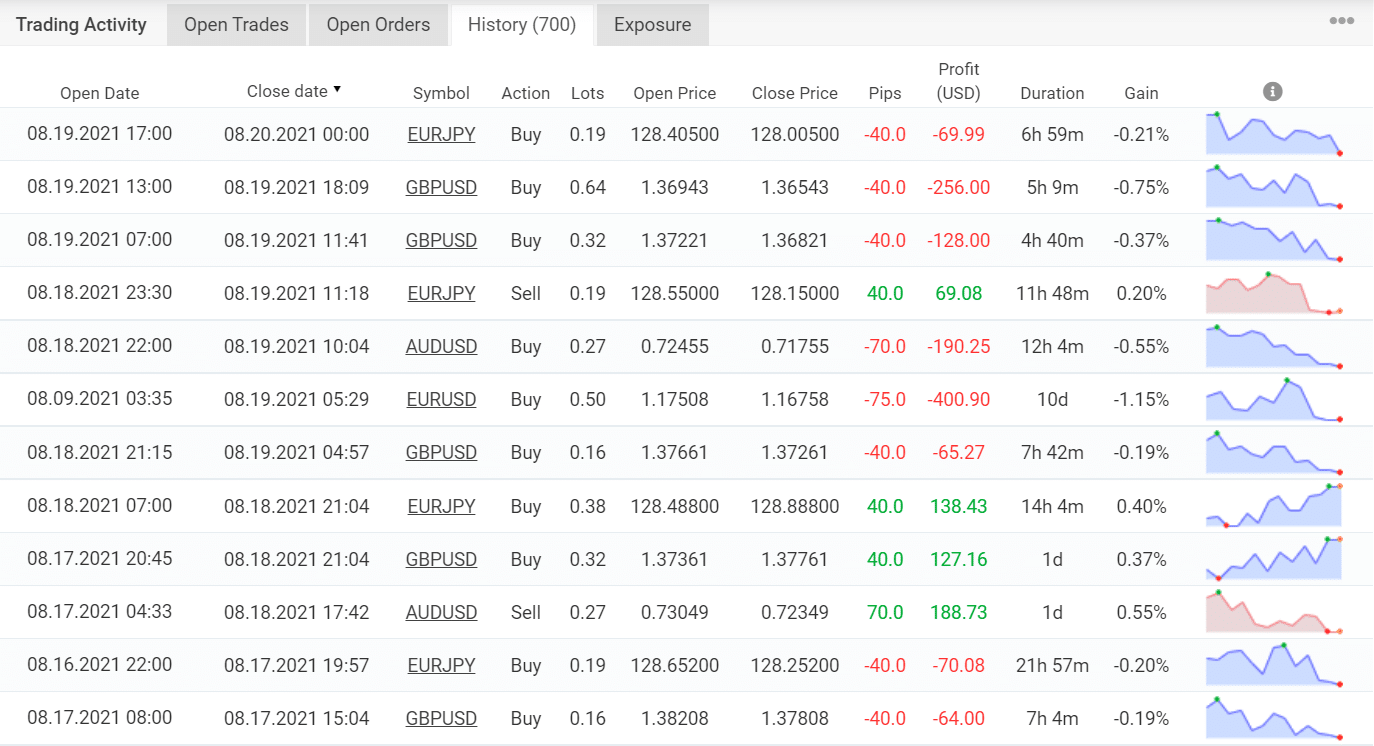Select the Trading Activity heading
The image size is (1374, 746).
click(81, 25)
